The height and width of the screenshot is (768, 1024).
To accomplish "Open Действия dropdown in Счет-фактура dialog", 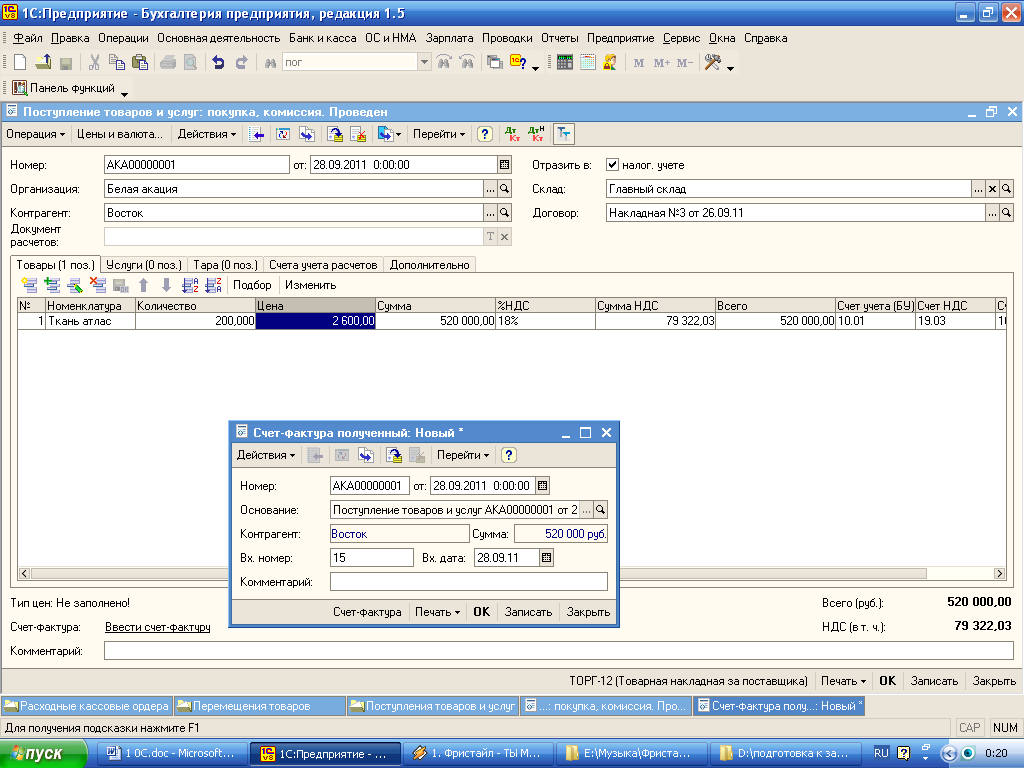I will pyautogui.click(x=266, y=455).
